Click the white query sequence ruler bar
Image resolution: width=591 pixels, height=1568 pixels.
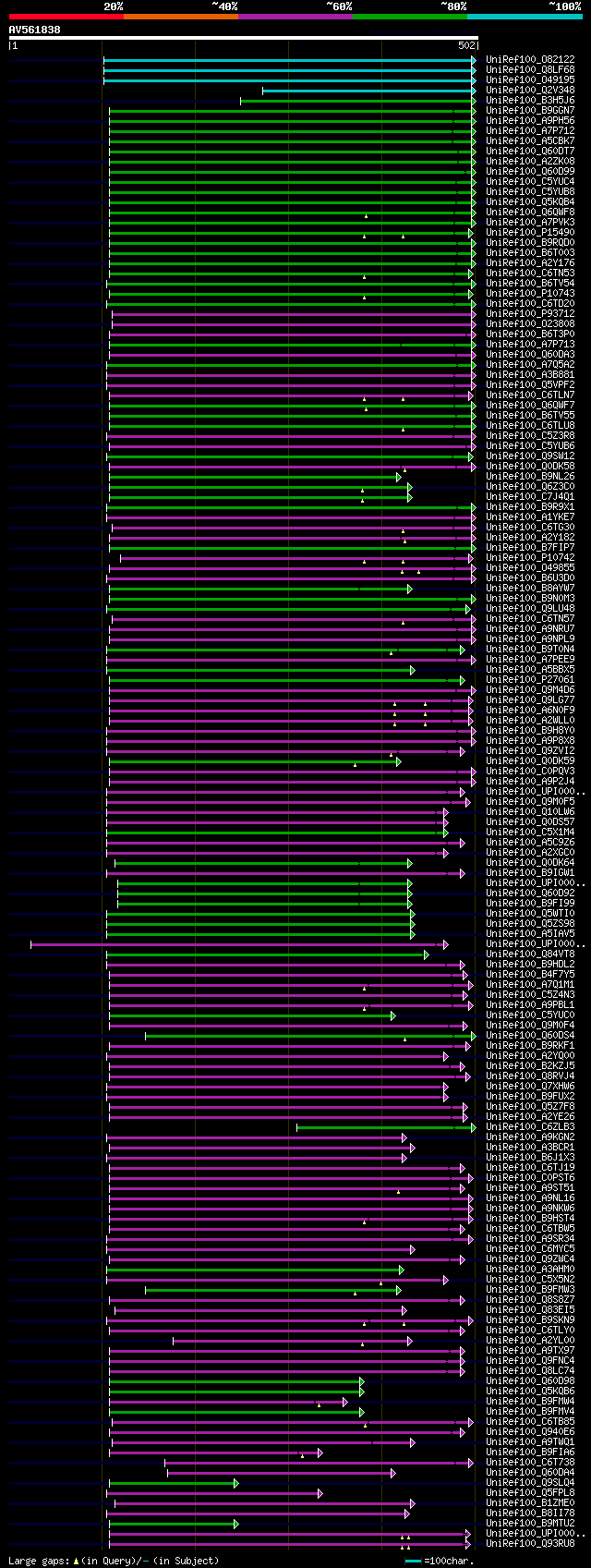(x=244, y=38)
